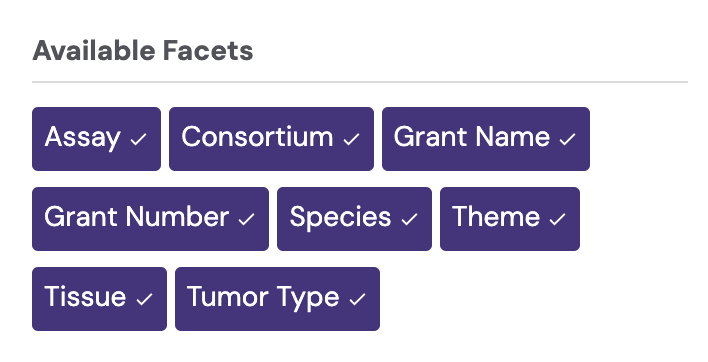
Task: Disable the Grant Name facet
Action: pos(486,139)
